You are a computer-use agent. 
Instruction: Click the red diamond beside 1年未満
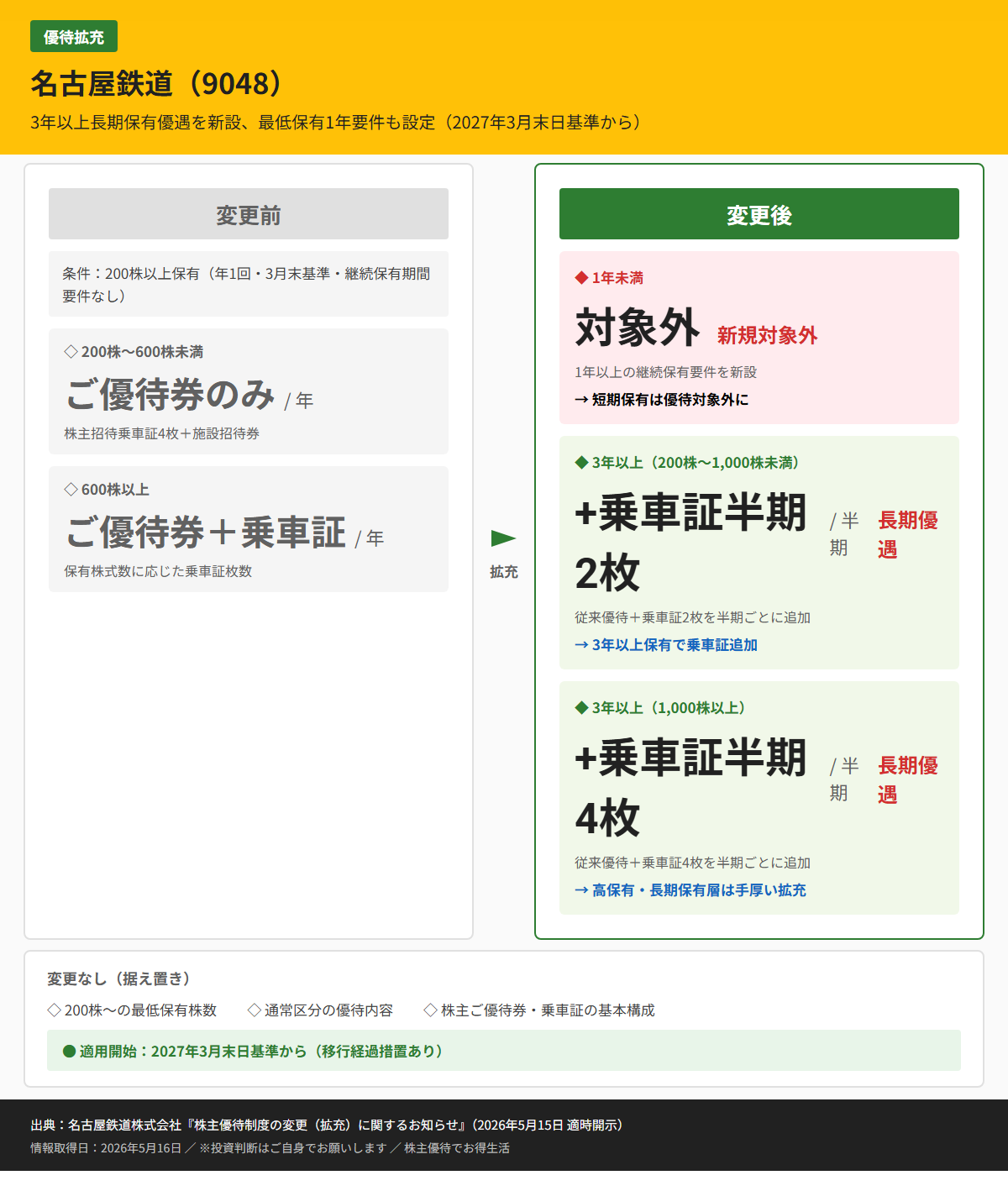click(581, 278)
